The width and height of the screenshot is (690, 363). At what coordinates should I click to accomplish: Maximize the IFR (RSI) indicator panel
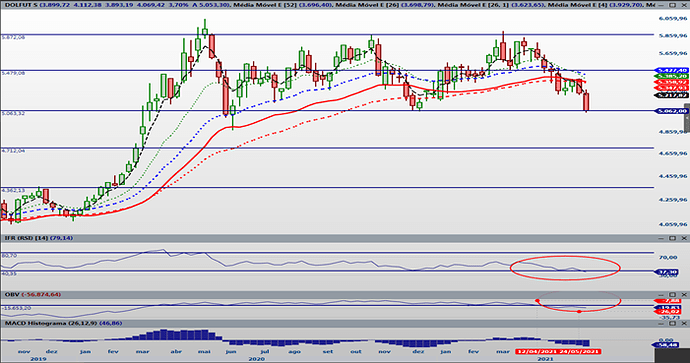tap(672, 238)
